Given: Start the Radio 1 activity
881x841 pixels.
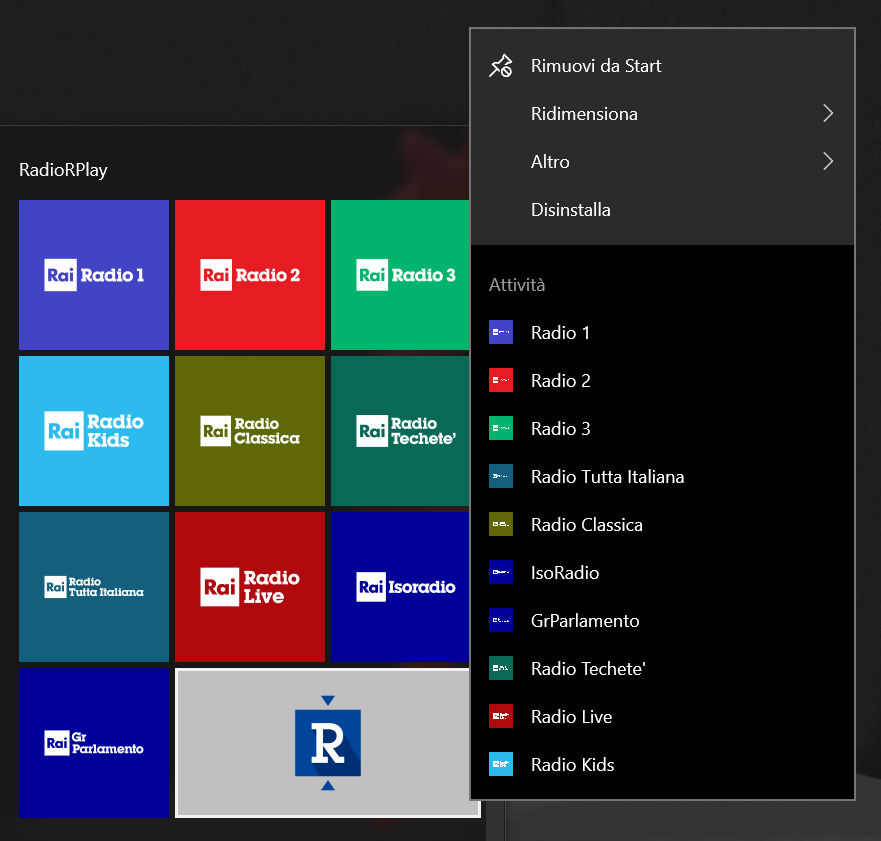Looking at the screenshot, I should pyautogui.click(x=662, y=333).
